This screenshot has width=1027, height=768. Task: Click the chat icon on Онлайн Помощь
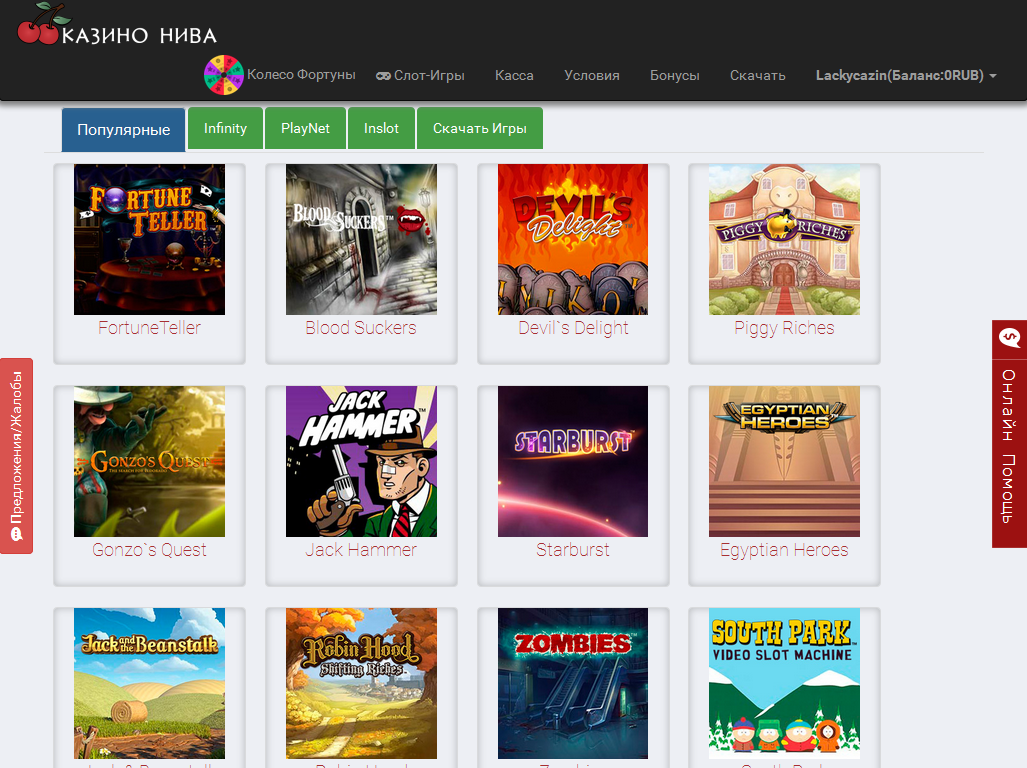click(x=1009, y=339)
